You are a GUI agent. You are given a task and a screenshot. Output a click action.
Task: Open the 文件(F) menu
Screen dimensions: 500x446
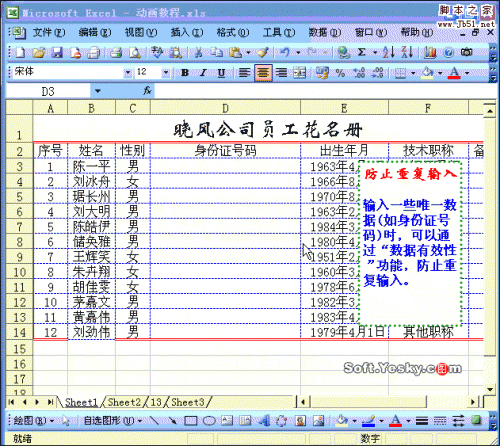49,32
